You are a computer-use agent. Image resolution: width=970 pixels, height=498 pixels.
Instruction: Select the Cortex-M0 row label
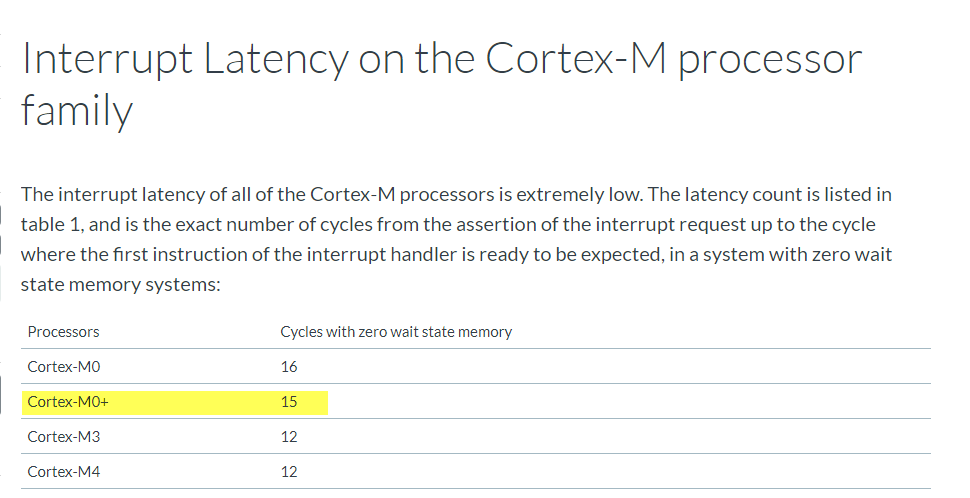[x=64, y=367]
